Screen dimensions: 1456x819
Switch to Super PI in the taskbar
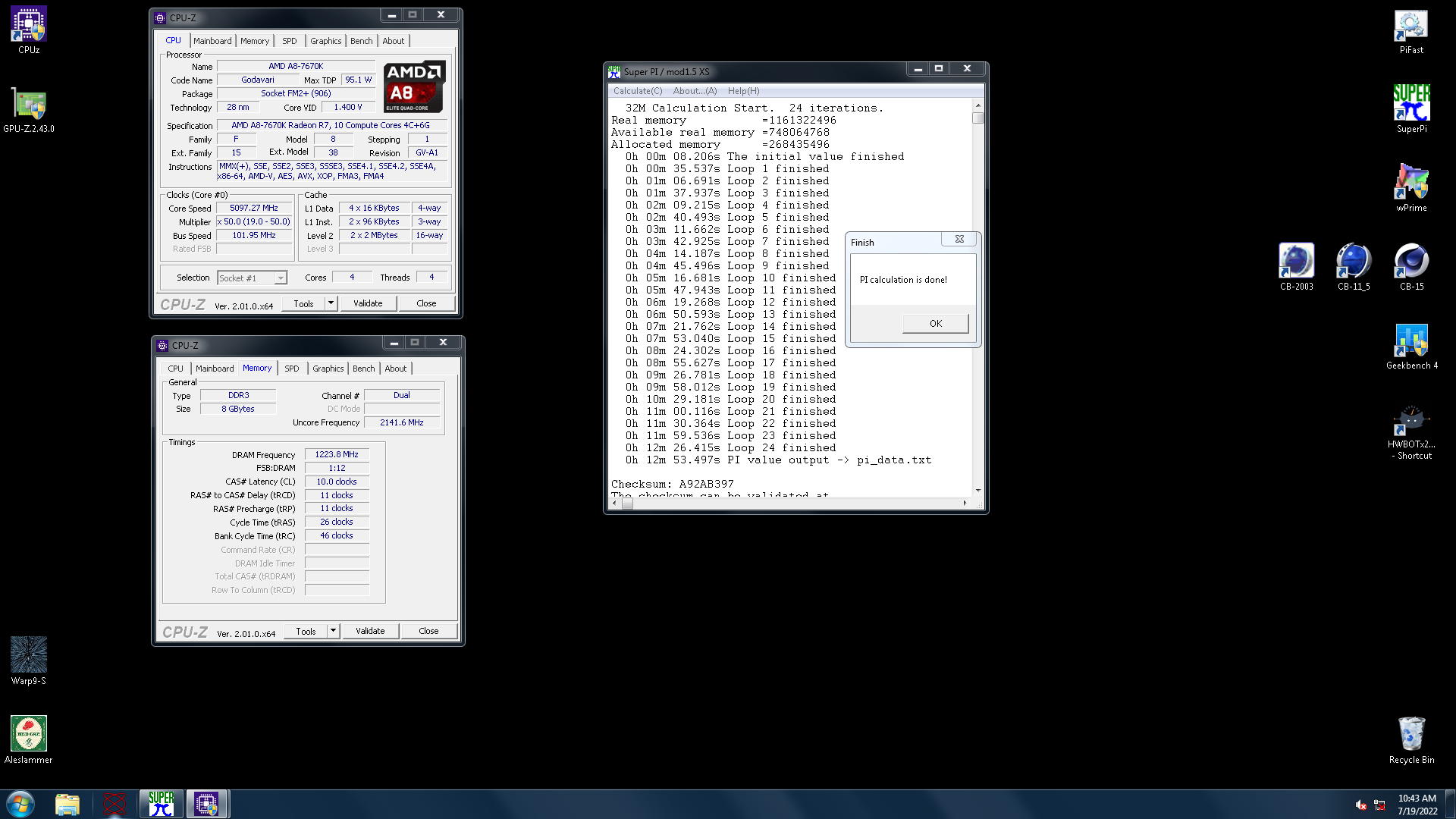pos(161,804)
